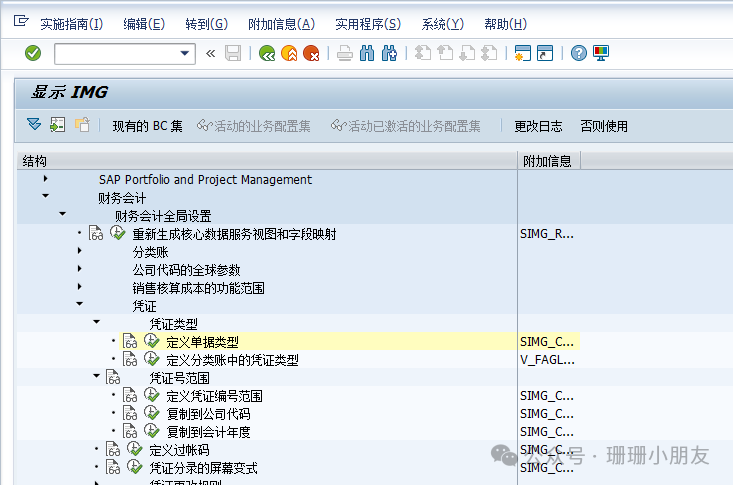733x485 pixels.
Task: Click the green Enter checkmark icon
Action: tap(33, 53)
